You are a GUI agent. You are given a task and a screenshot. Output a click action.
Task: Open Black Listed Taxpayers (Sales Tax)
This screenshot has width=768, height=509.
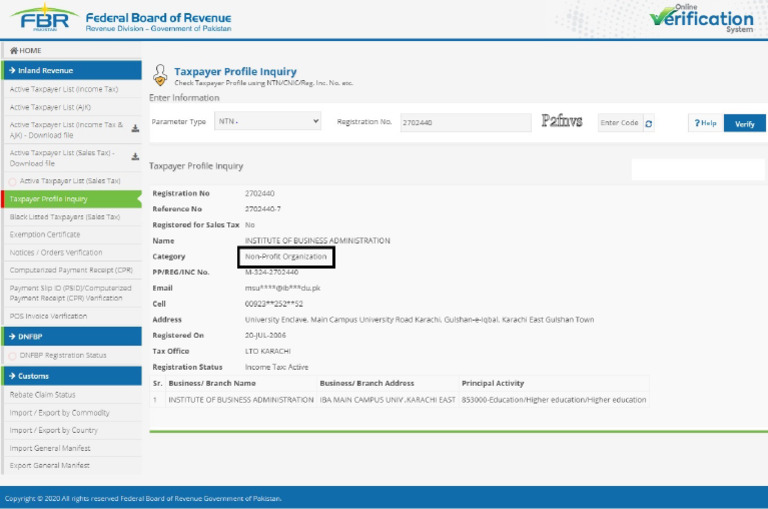pos(65,217)
